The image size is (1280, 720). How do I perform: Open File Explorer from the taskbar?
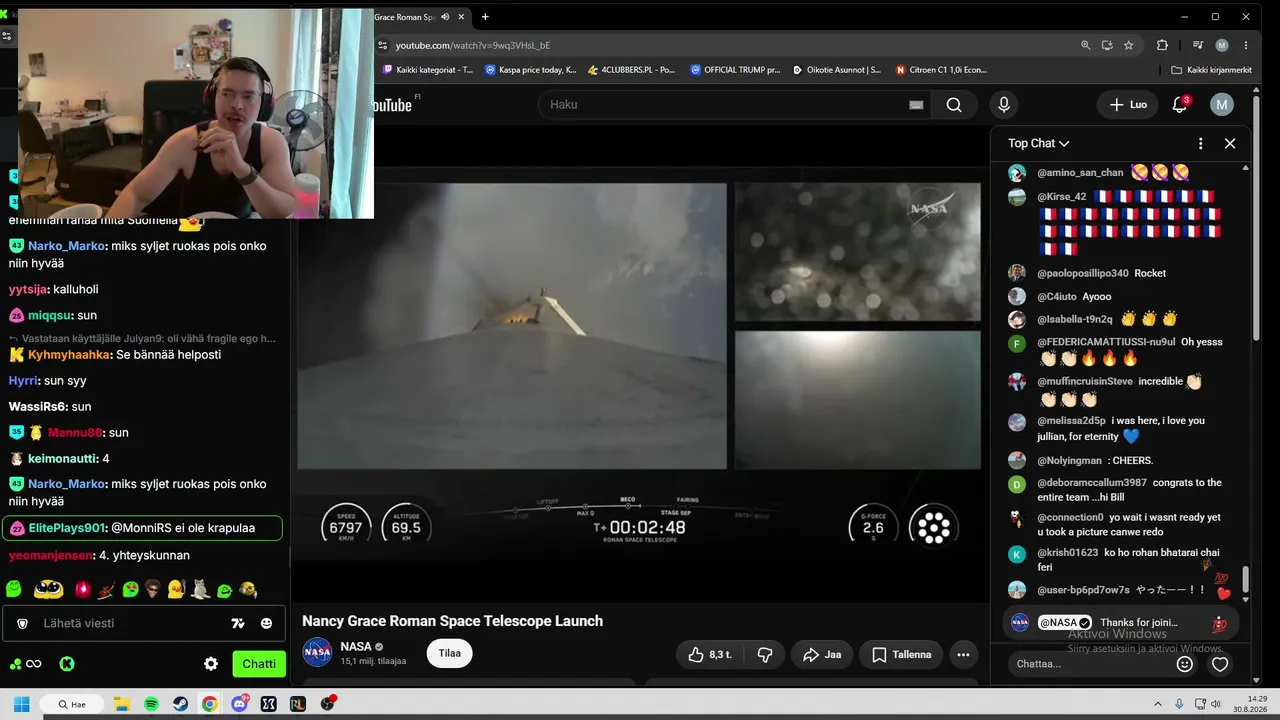point(121,704)
